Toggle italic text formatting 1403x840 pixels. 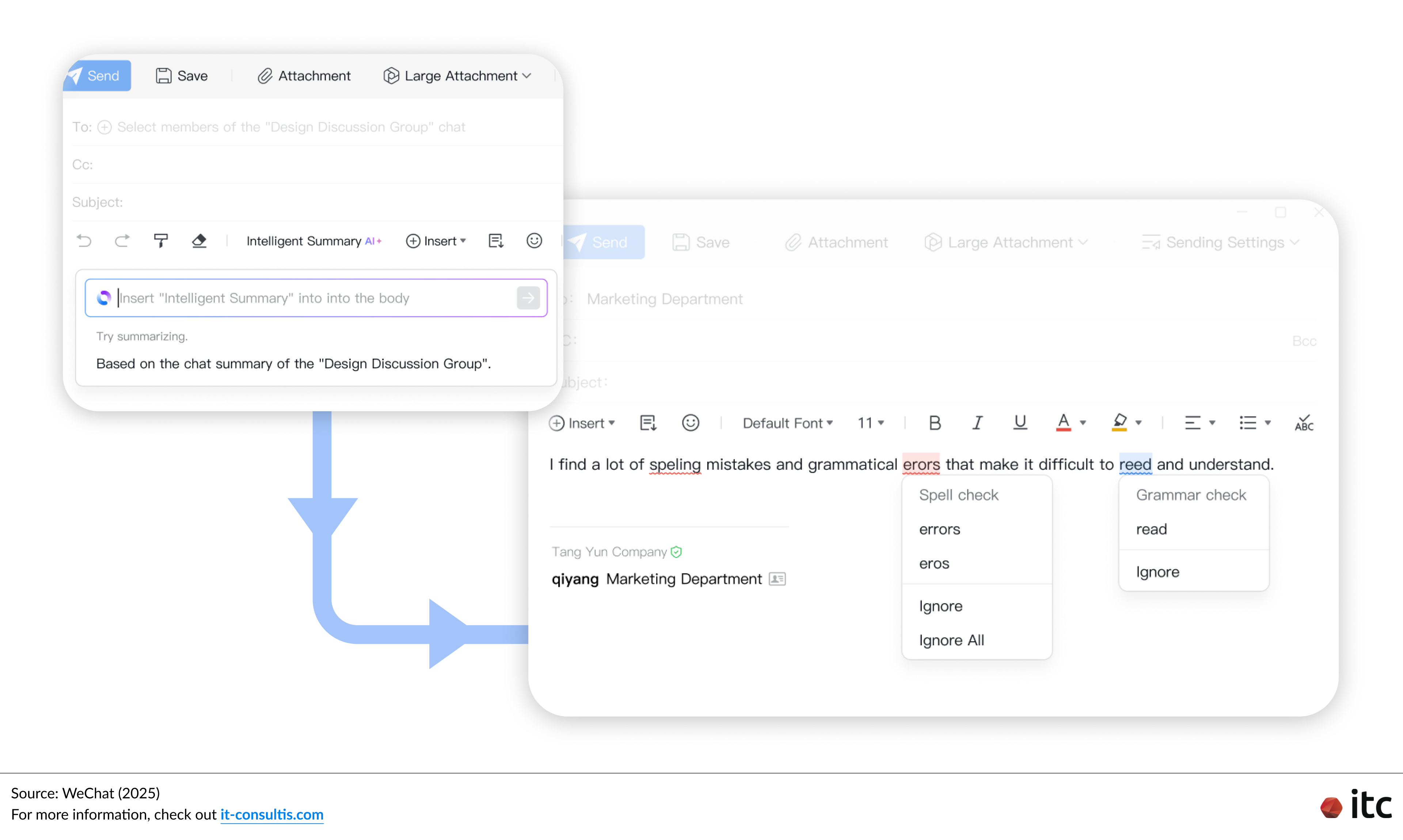pyautogui.click(x=977, y=422)
